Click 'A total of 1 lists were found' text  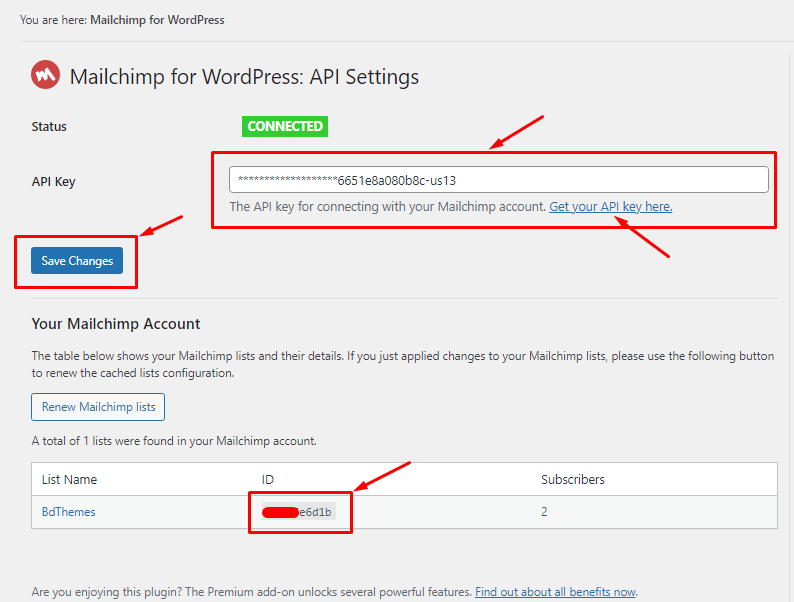click(x=174, y=441)
